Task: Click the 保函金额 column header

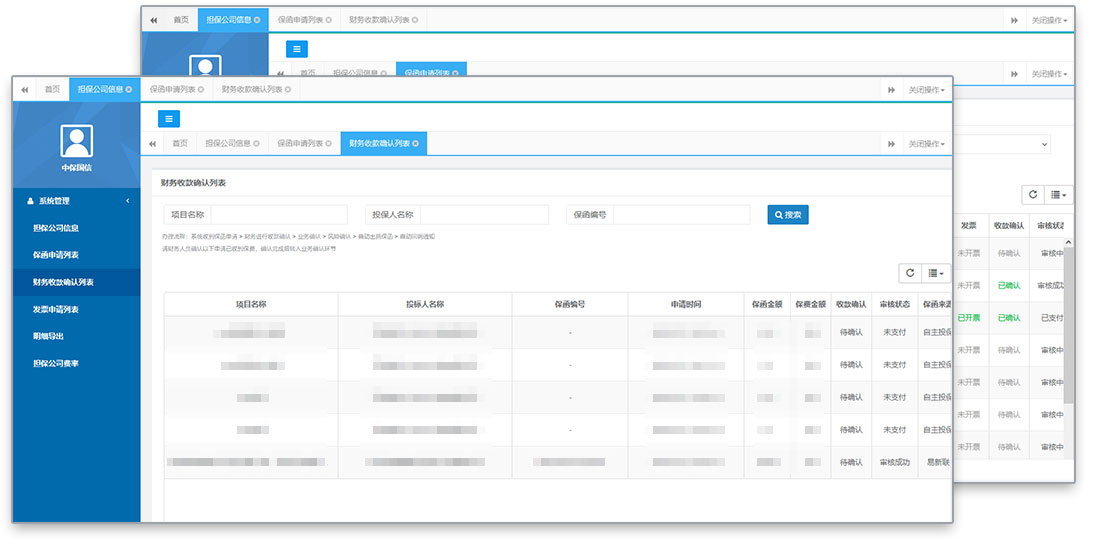Action: tap(767, 304)
